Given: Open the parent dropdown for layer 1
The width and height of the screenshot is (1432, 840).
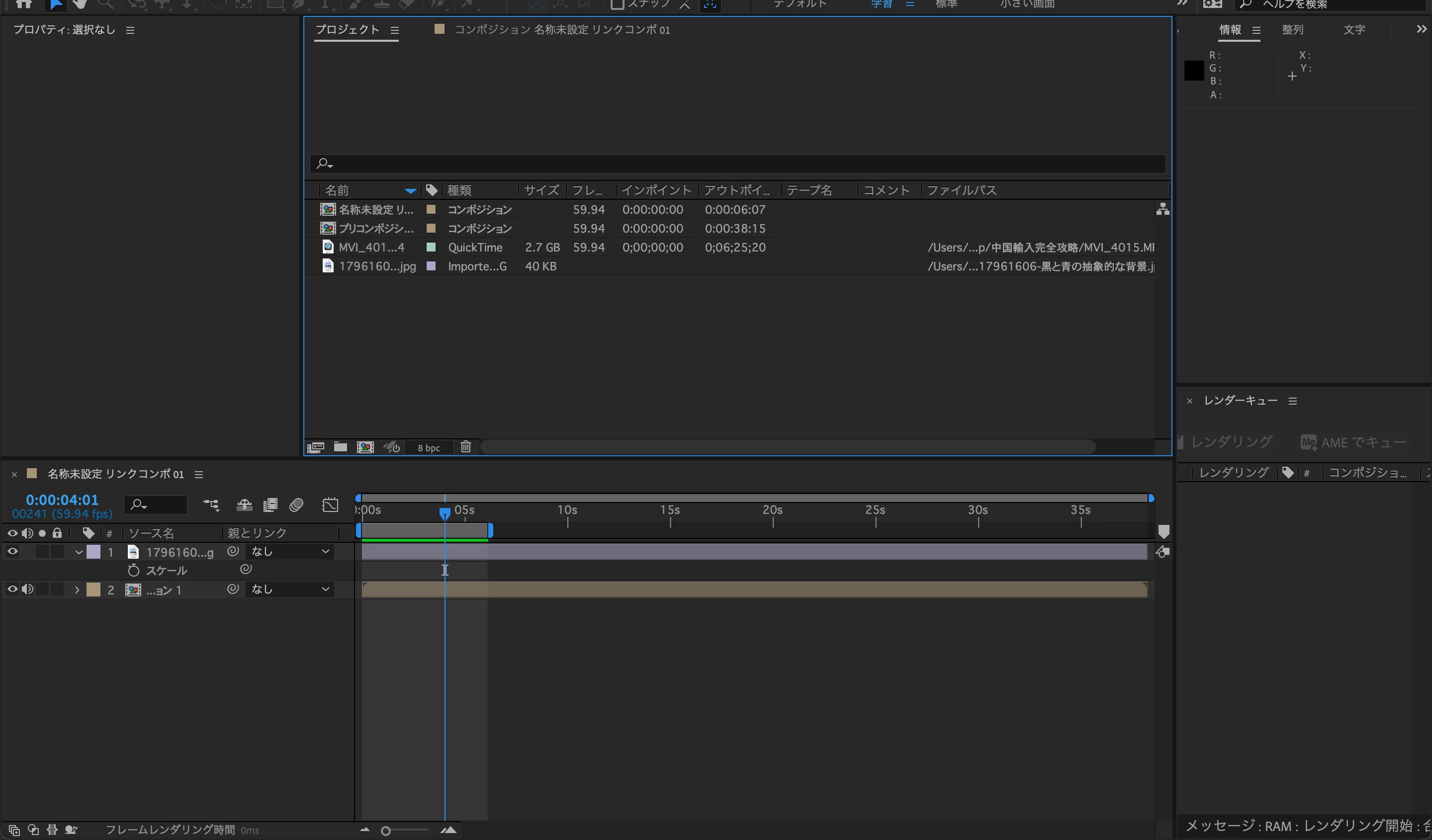Looking at the screenshot, I should tap(290, 552).
